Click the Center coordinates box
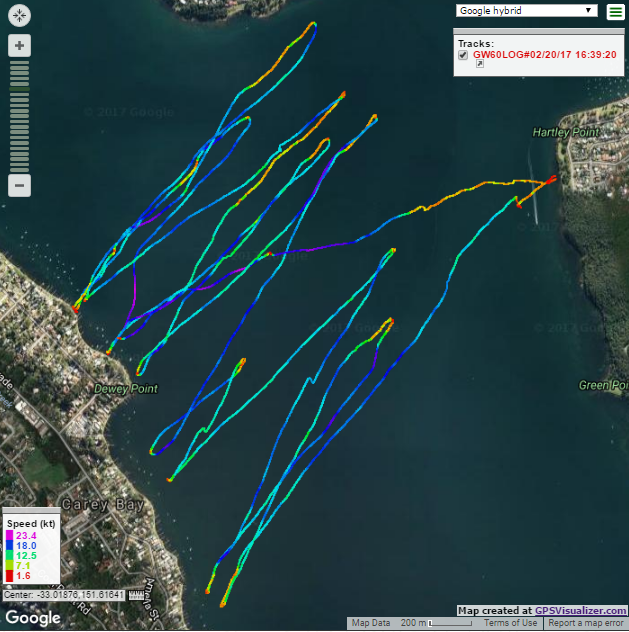Viewport: 629px width, 632px height. click(x=64, y=595)
